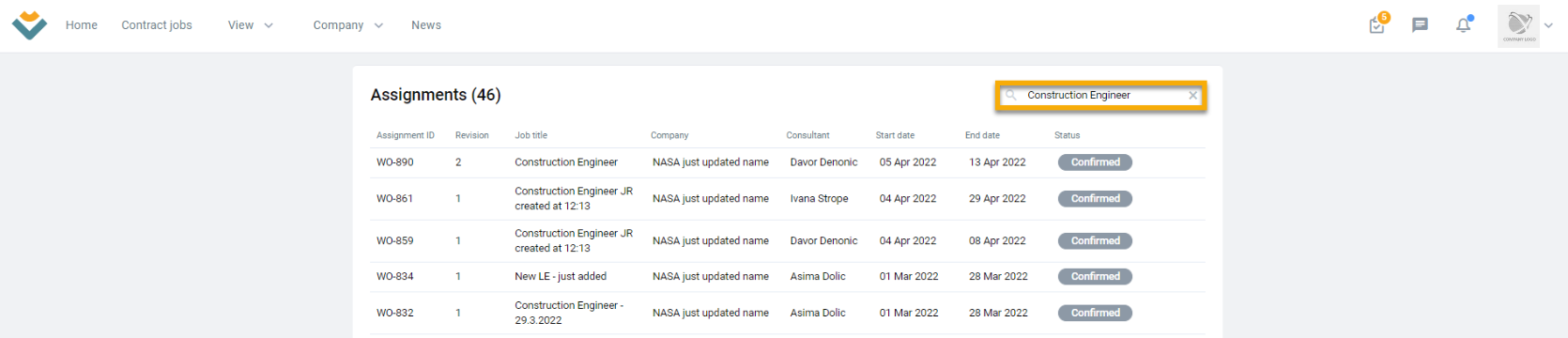This screenshot has height=338, width=1568.
Task: Sort by Status column header
Action: (x=1067, y=135)
